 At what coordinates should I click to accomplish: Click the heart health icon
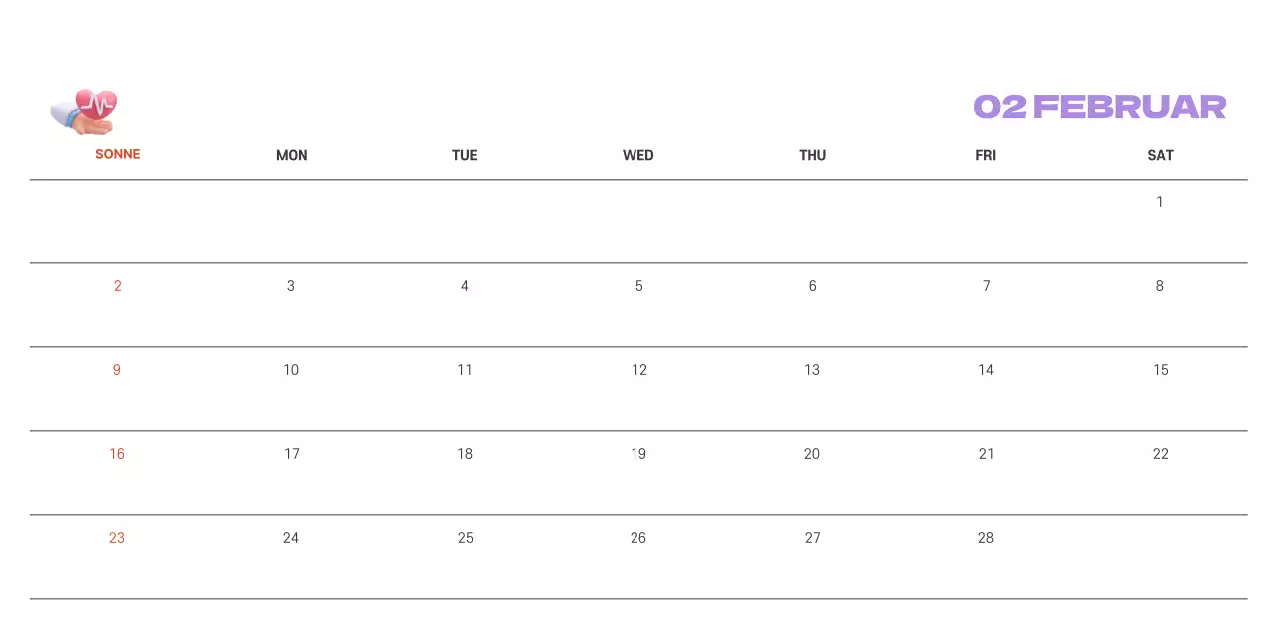coord(85,111)
